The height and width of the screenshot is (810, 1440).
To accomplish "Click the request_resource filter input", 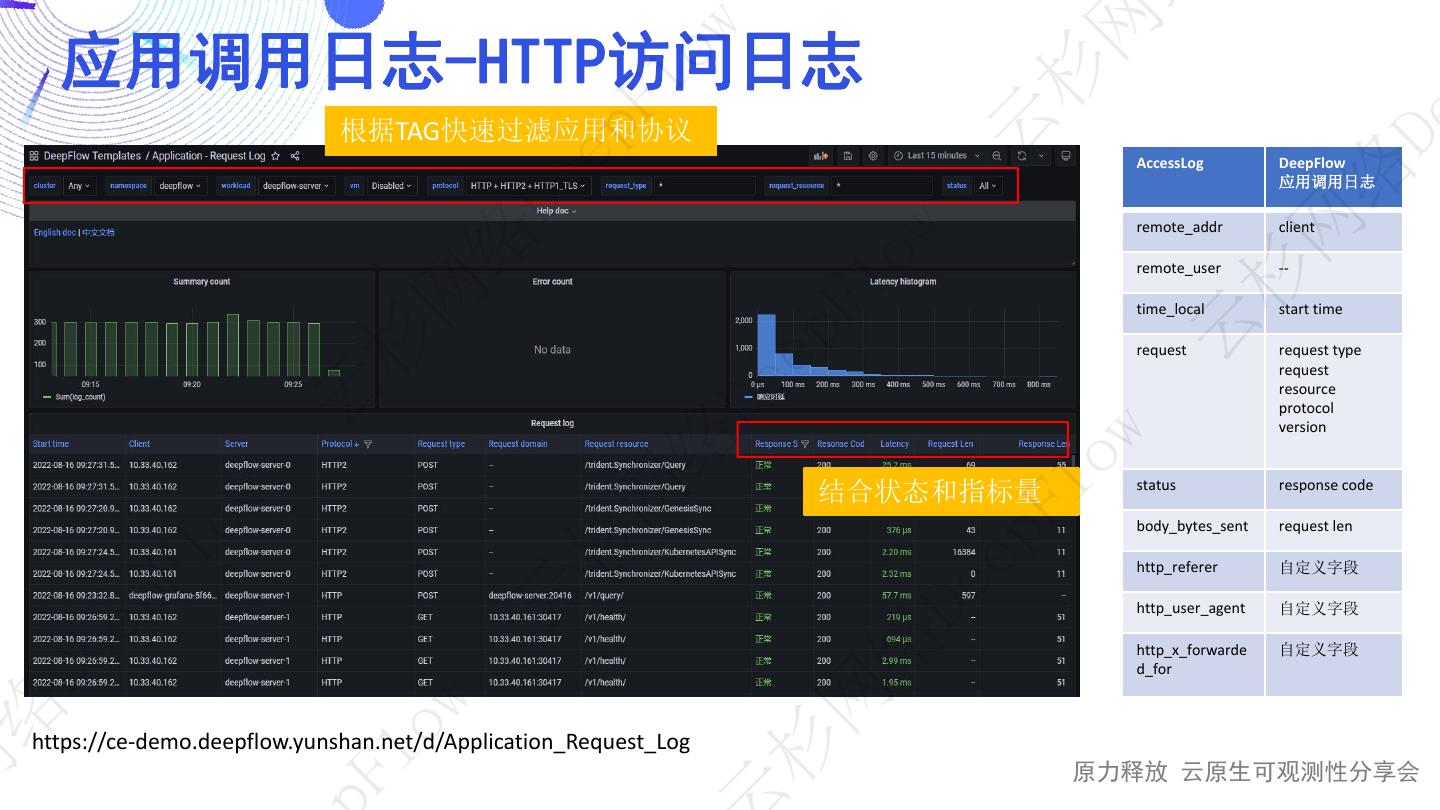I will pyautogui.click(x=882, y=186).
